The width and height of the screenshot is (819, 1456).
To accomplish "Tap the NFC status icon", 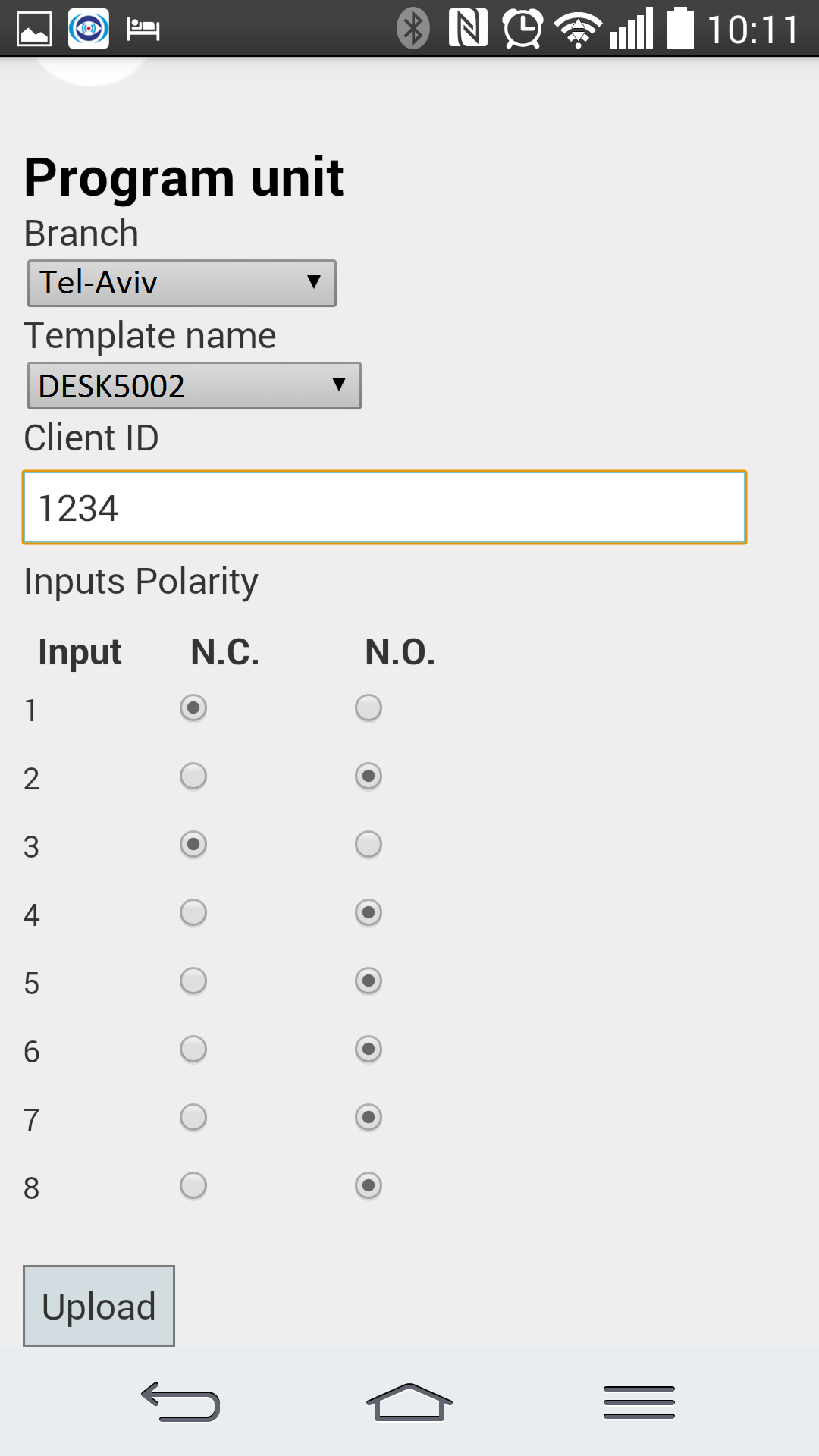I will click(468, 28).
